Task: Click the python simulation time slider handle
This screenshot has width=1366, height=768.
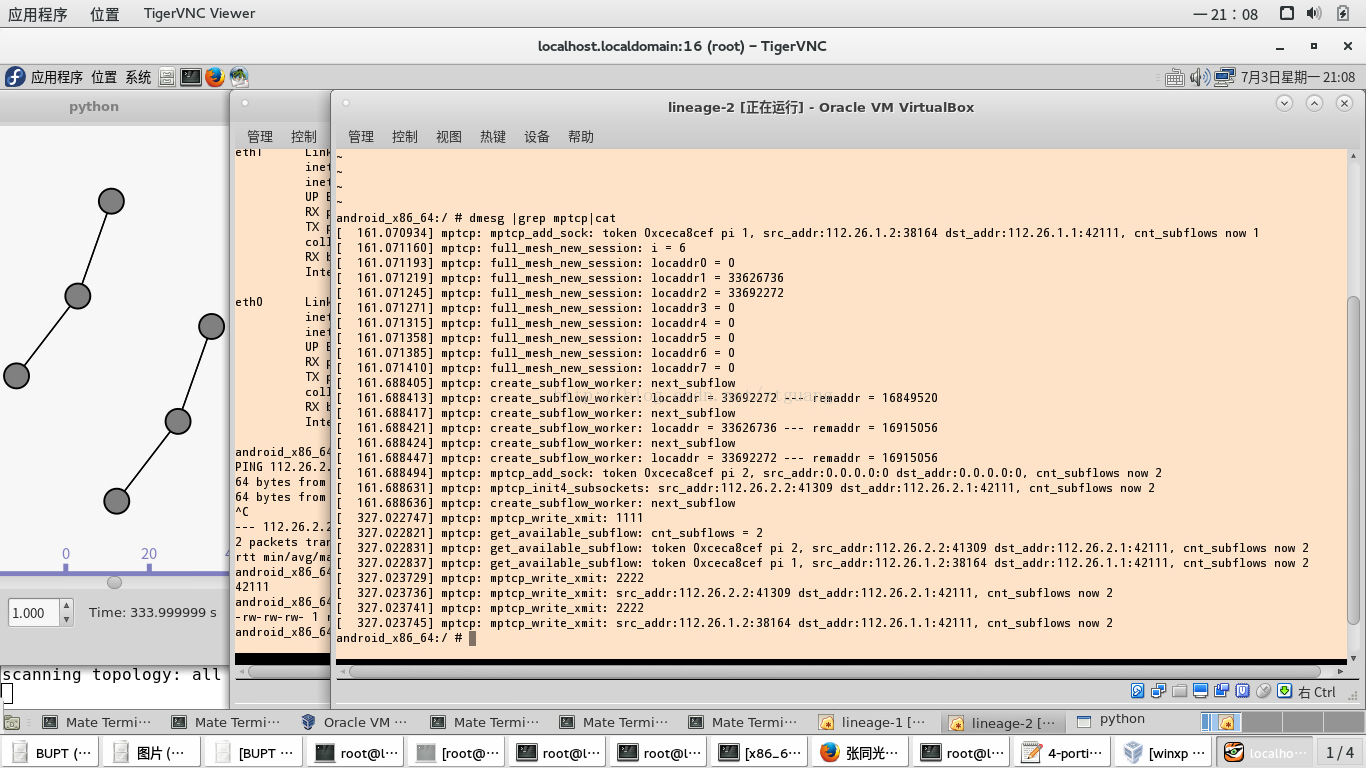Action: pos(114,582)
